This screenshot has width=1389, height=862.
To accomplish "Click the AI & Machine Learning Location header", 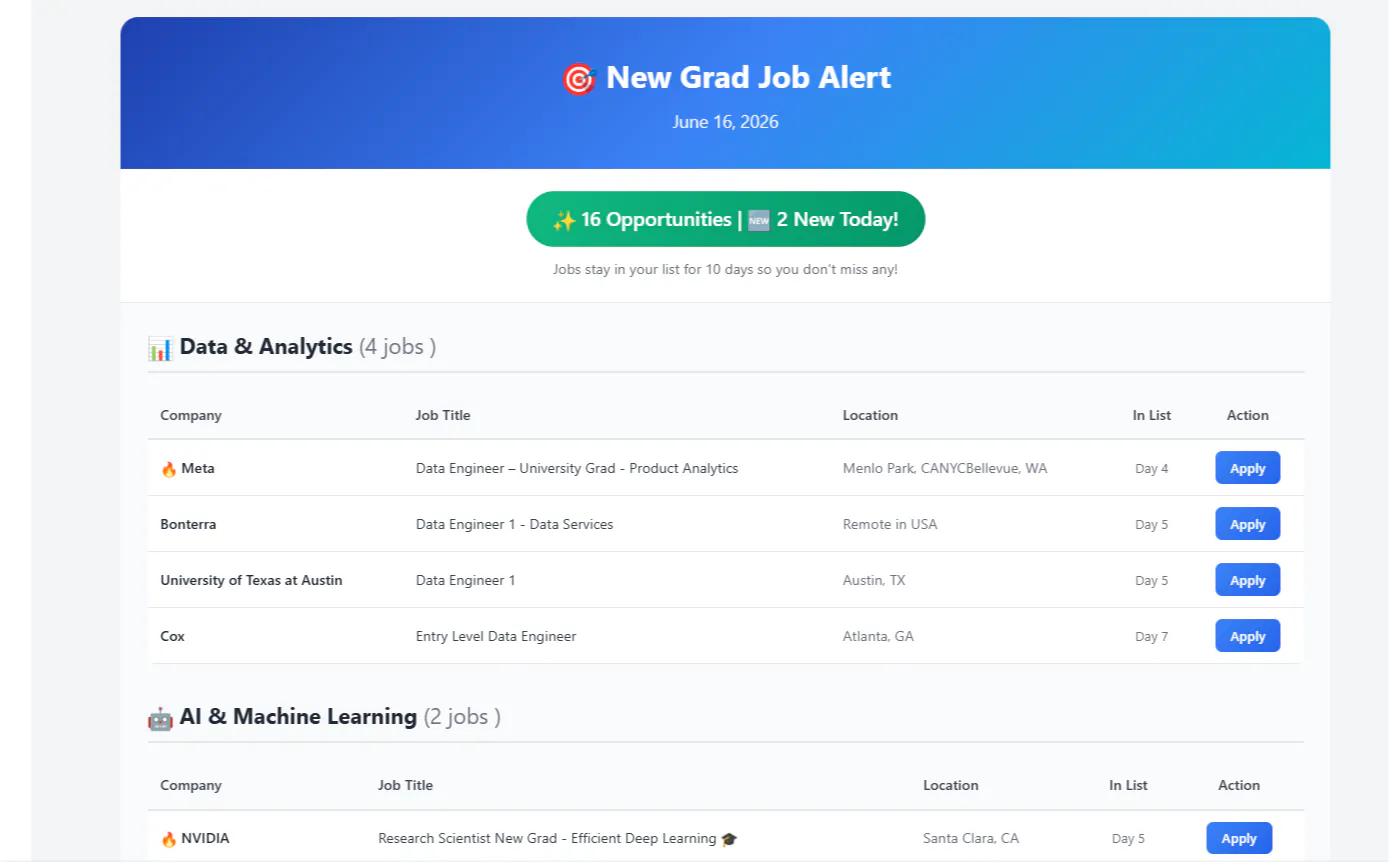I will tap(951, 785).
